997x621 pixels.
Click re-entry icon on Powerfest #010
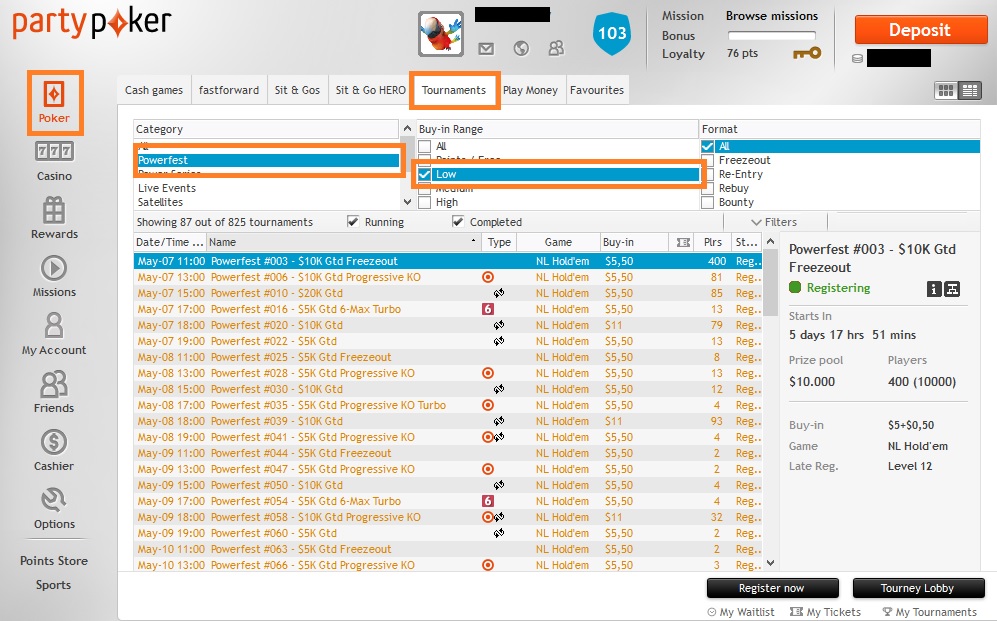coord(499,293)
